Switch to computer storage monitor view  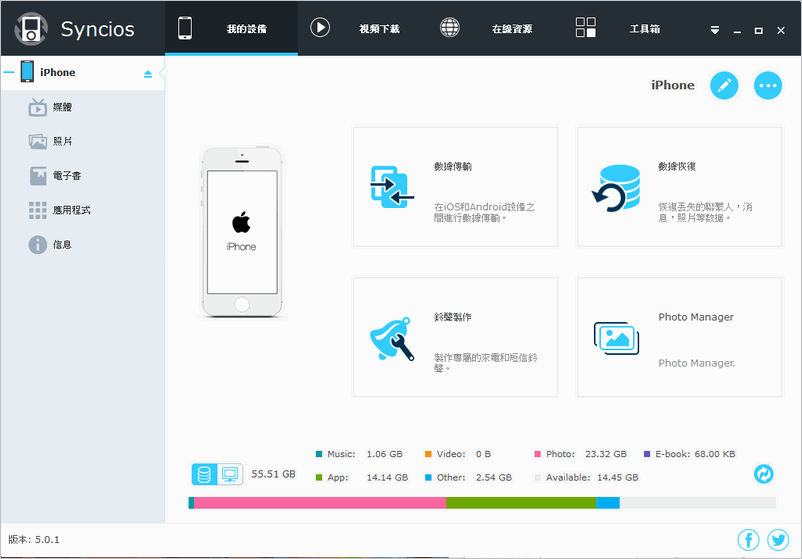(x=230, y=474)
